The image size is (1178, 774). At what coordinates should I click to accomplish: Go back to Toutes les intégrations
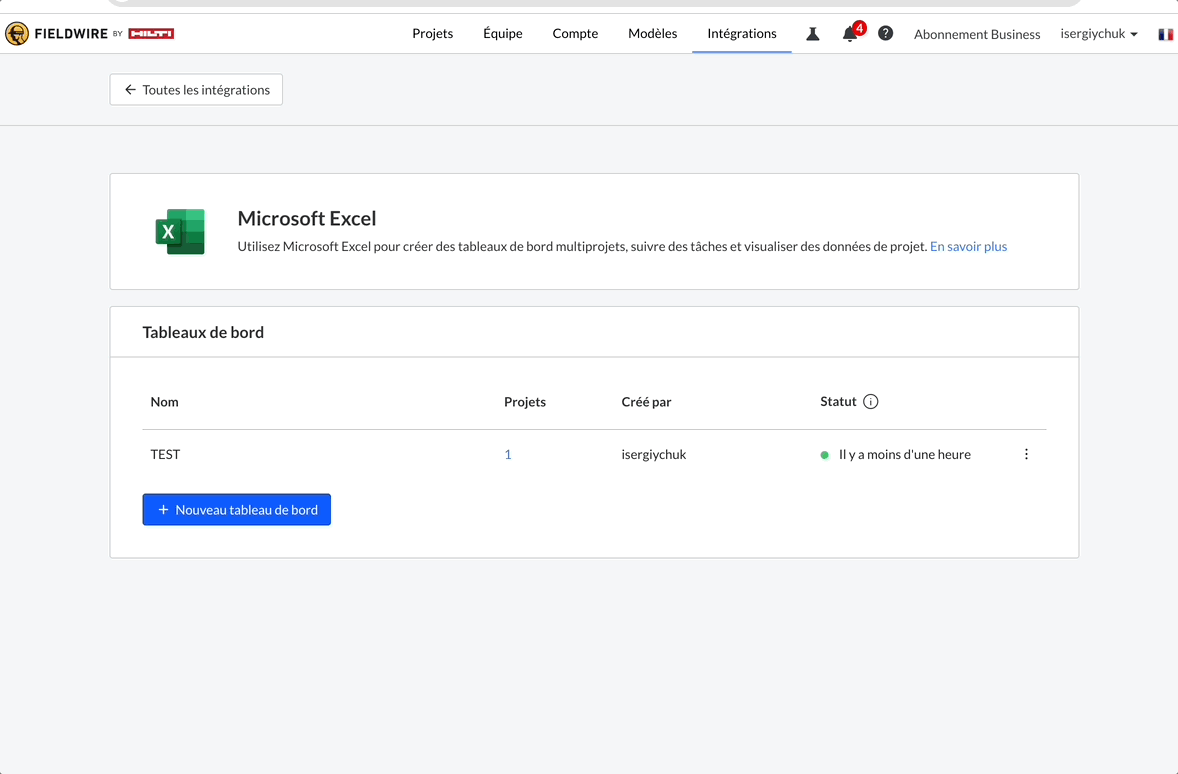[196, 89]
